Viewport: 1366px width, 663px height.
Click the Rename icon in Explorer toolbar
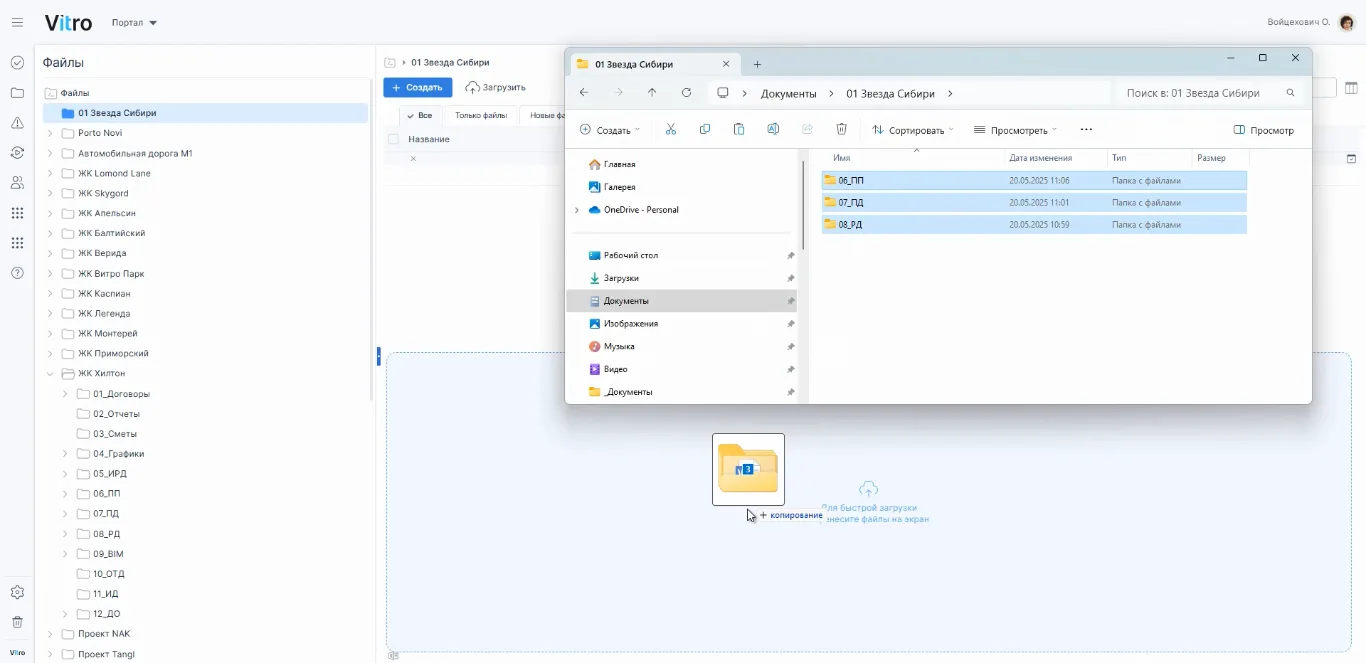(773, 130)
